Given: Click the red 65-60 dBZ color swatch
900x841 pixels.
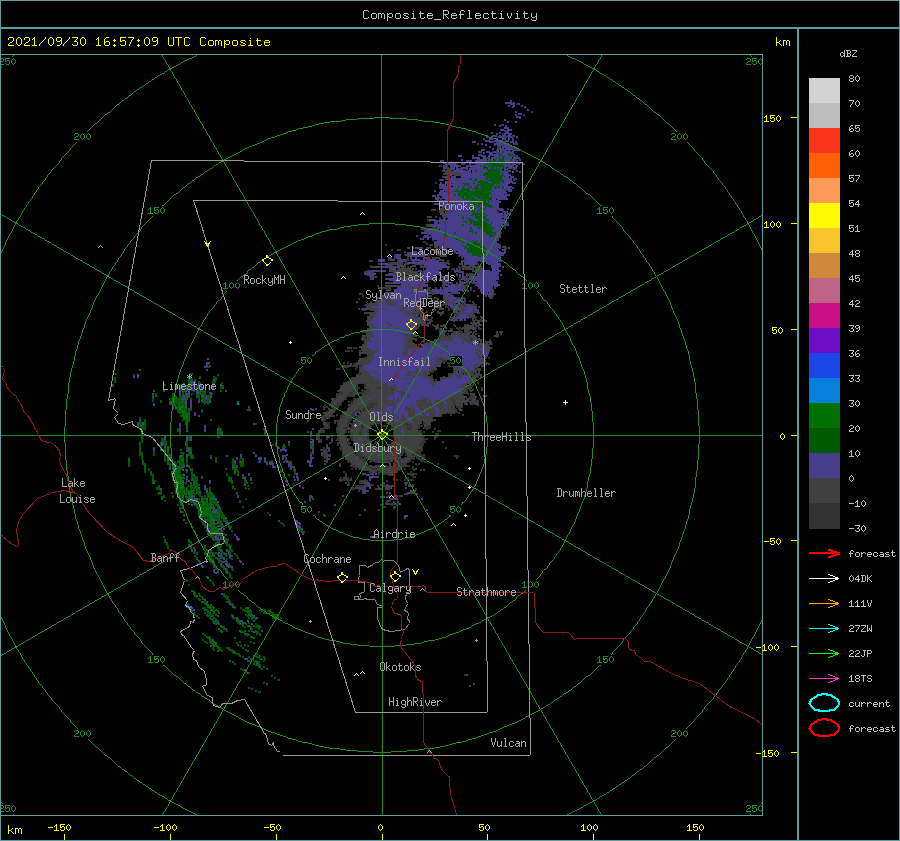Looking at the screenshot, I should pos(824,141).
